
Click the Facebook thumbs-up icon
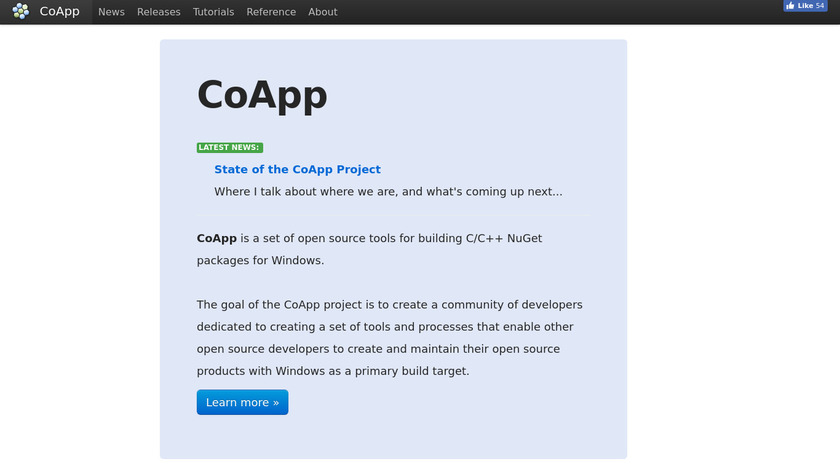790,6
